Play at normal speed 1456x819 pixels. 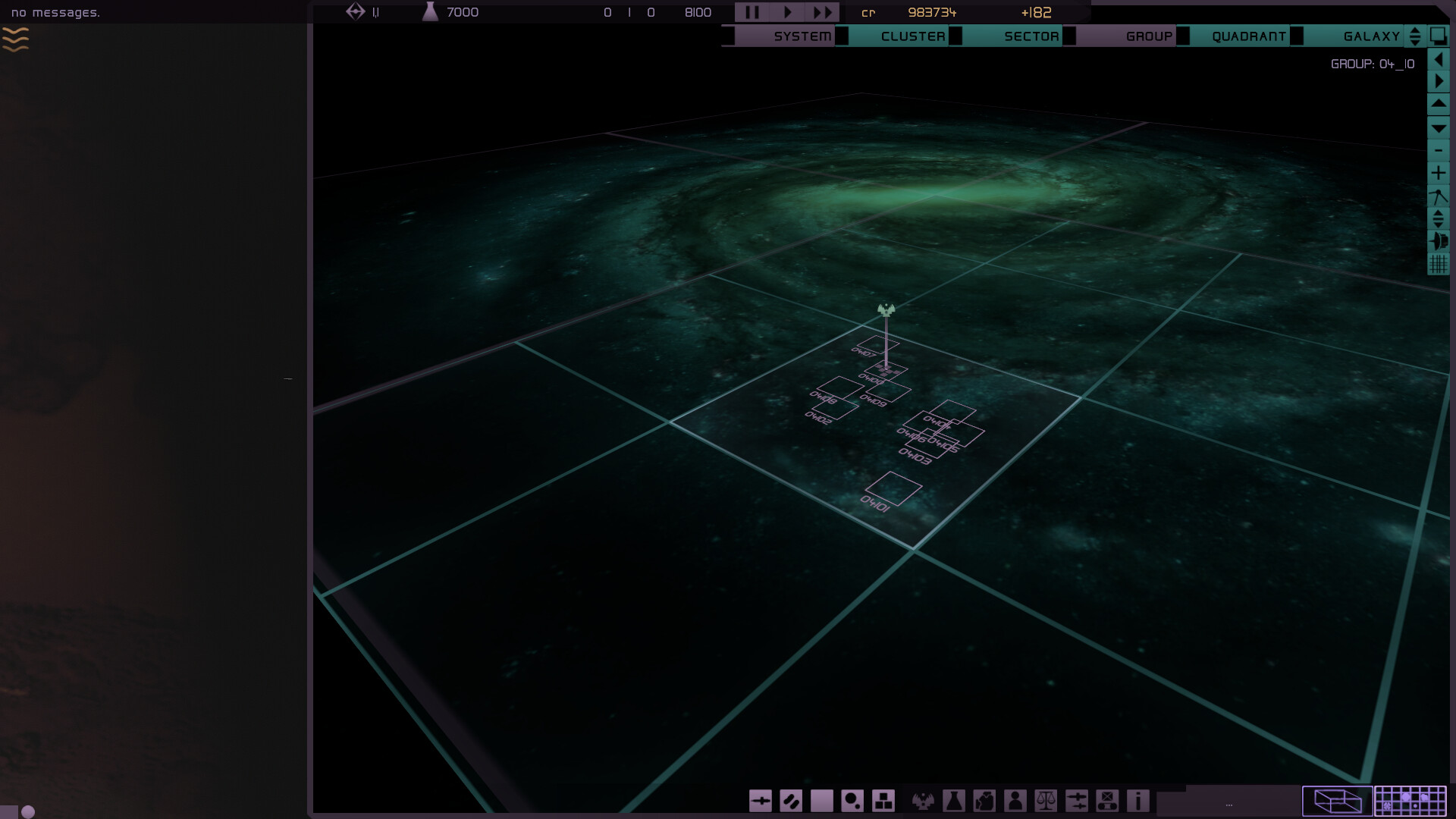click(x=787, y=12)
